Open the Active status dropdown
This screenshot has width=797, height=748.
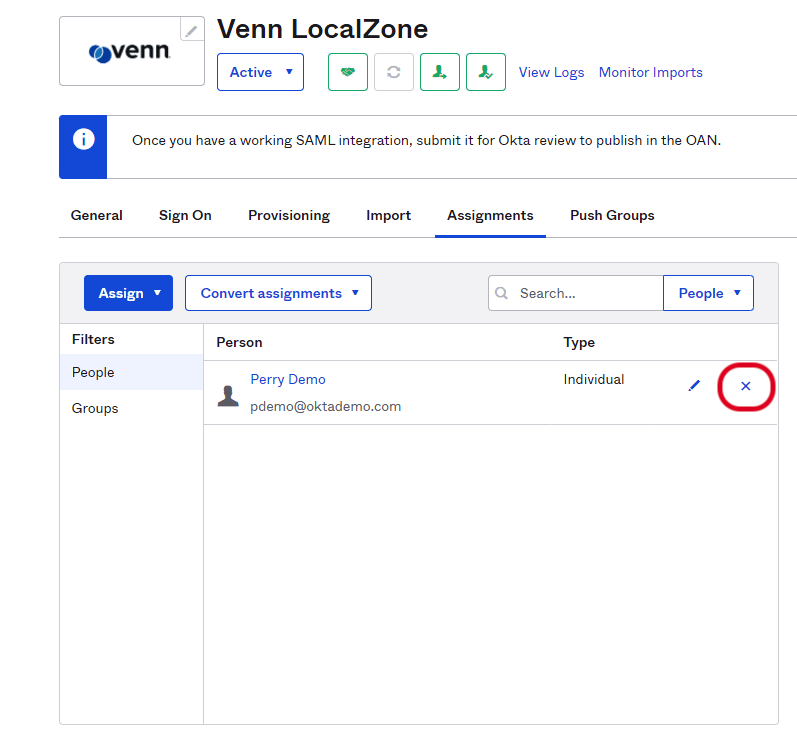(x=260, y=72)
